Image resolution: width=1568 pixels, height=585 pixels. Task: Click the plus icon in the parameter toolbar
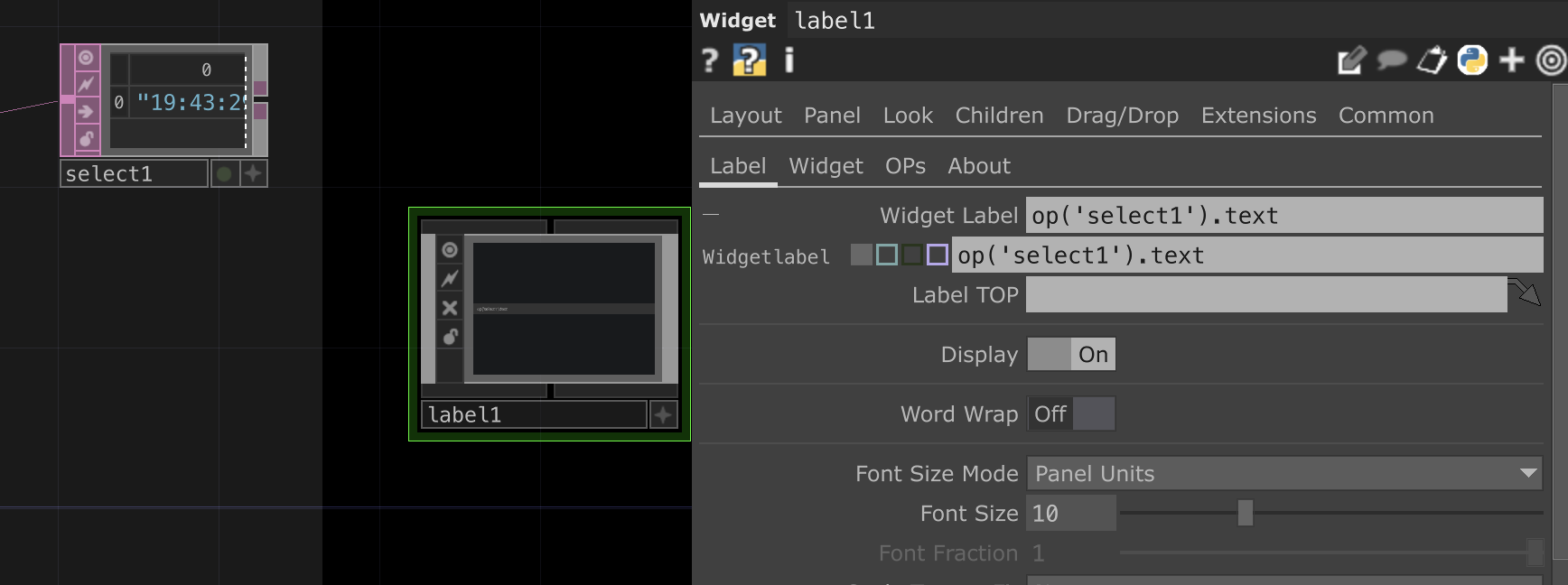coord(1511,60)
